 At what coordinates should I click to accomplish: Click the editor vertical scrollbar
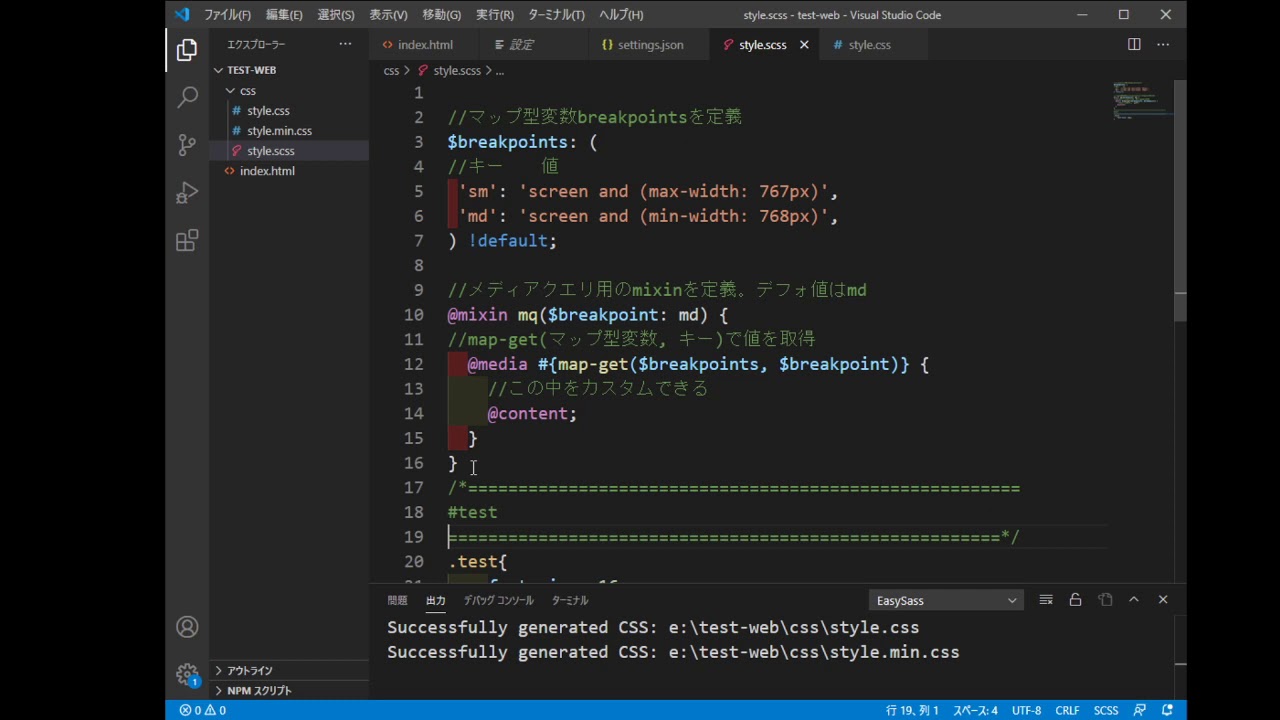point(1180,200)
